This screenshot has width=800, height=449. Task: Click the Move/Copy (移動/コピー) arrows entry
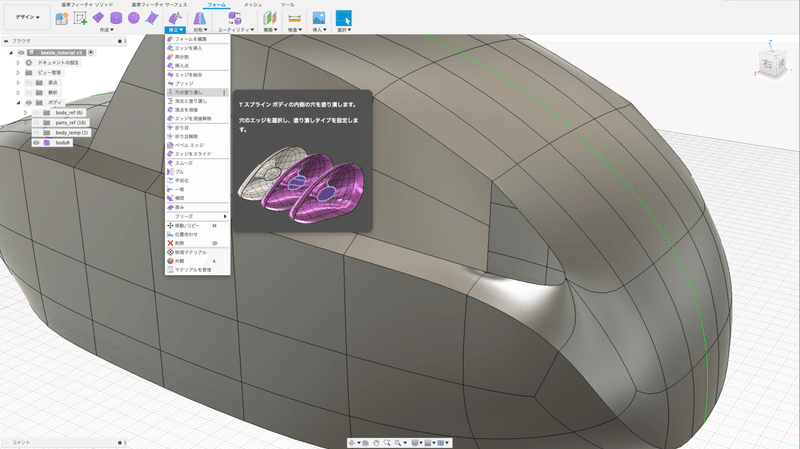pyautogui.click(x=197, y=226)
